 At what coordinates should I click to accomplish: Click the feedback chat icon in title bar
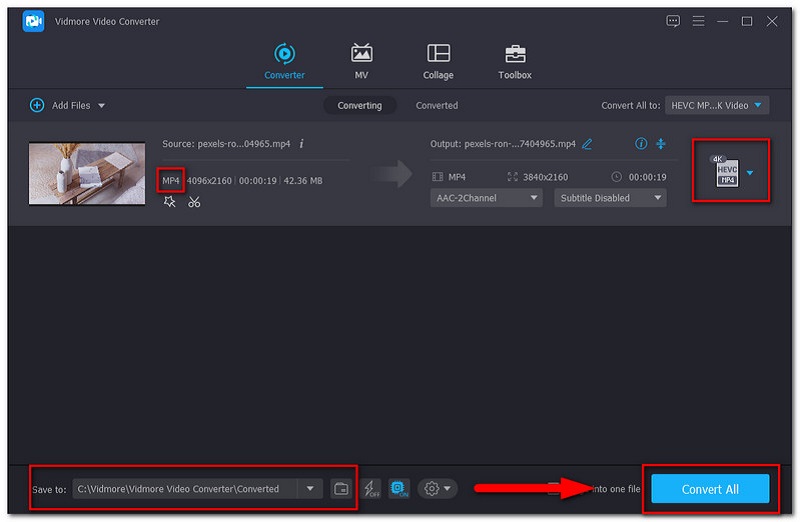coord(673,21)
